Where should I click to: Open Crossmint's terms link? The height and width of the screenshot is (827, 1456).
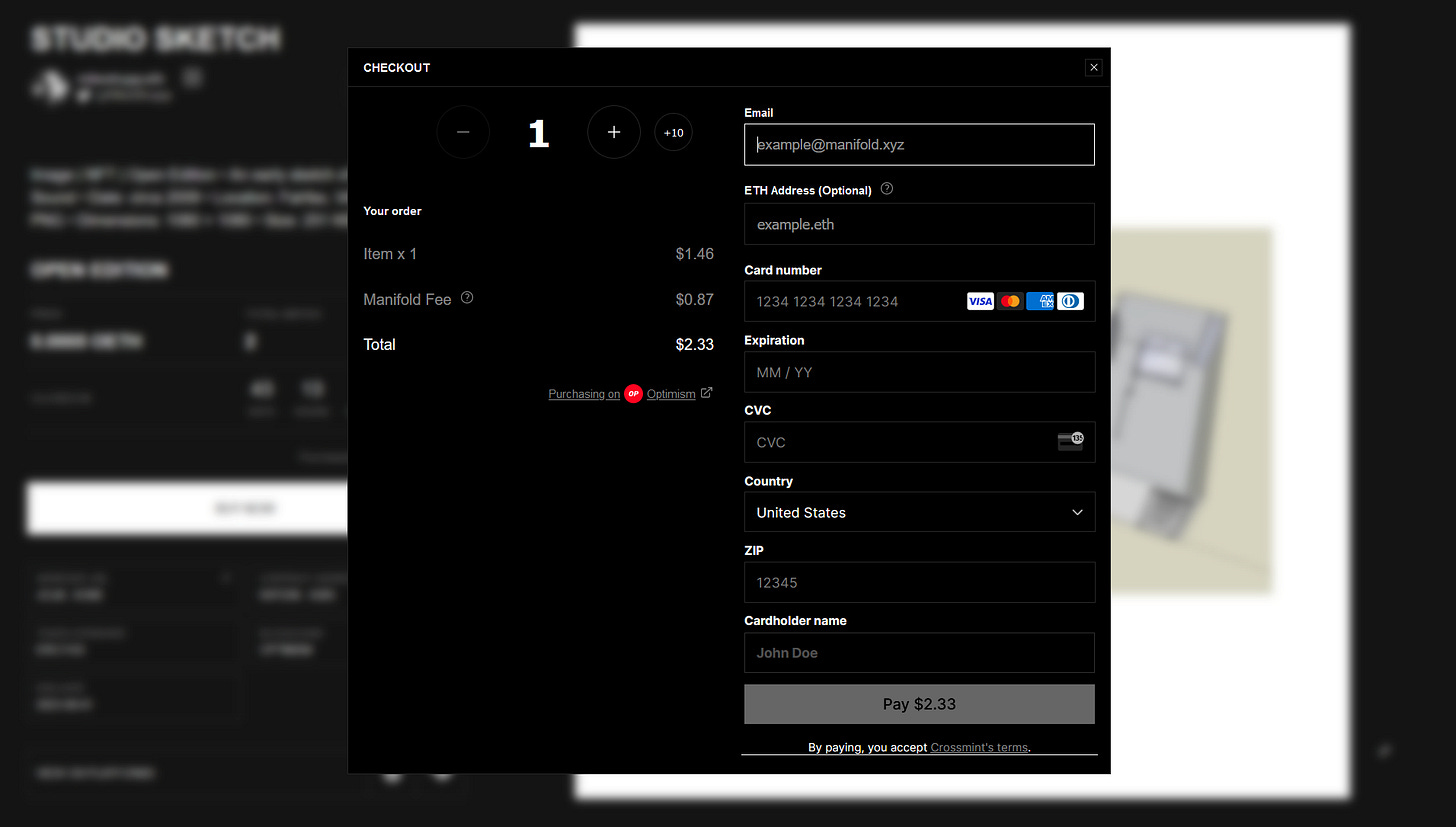[979, 747]
